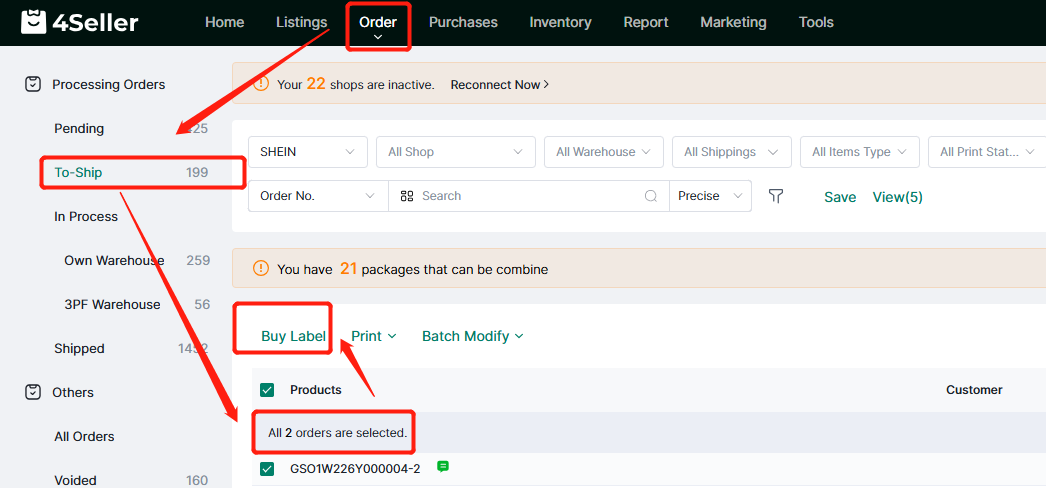Go to the Marketing menu
The width and height of the screenshot is (1046, 488).
733,22
